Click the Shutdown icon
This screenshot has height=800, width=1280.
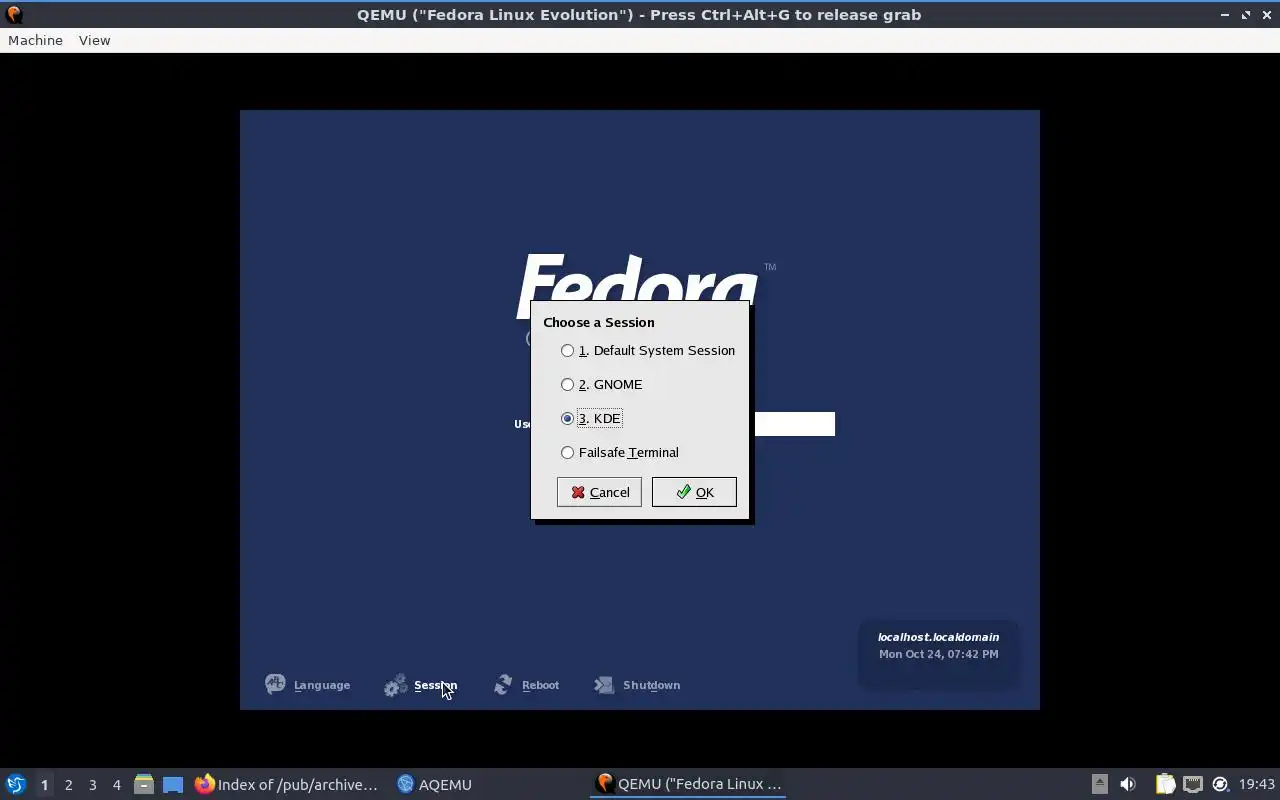[604, 684]
